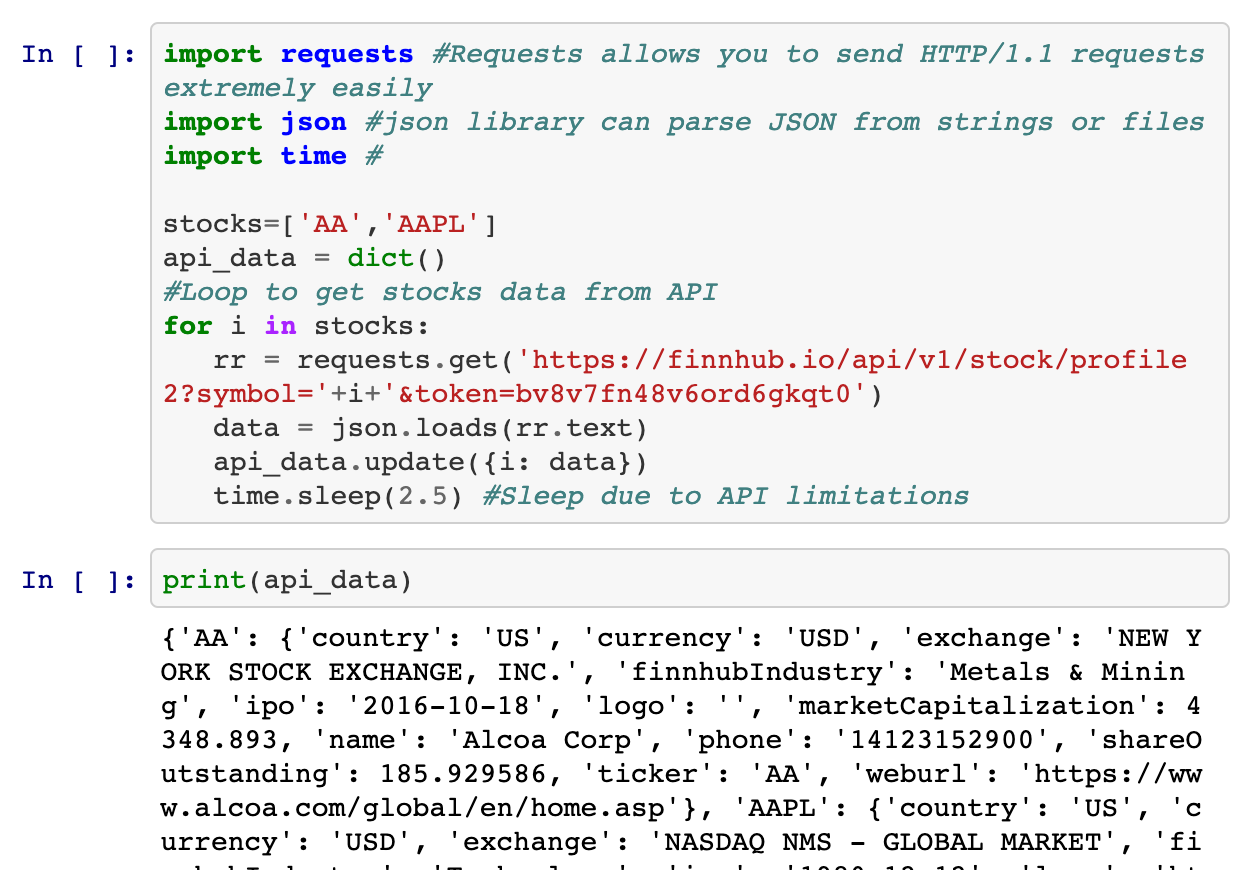1254x880 pixels.
Task: Click the 'api_data = dict()' line
Action: coord(304,258)
